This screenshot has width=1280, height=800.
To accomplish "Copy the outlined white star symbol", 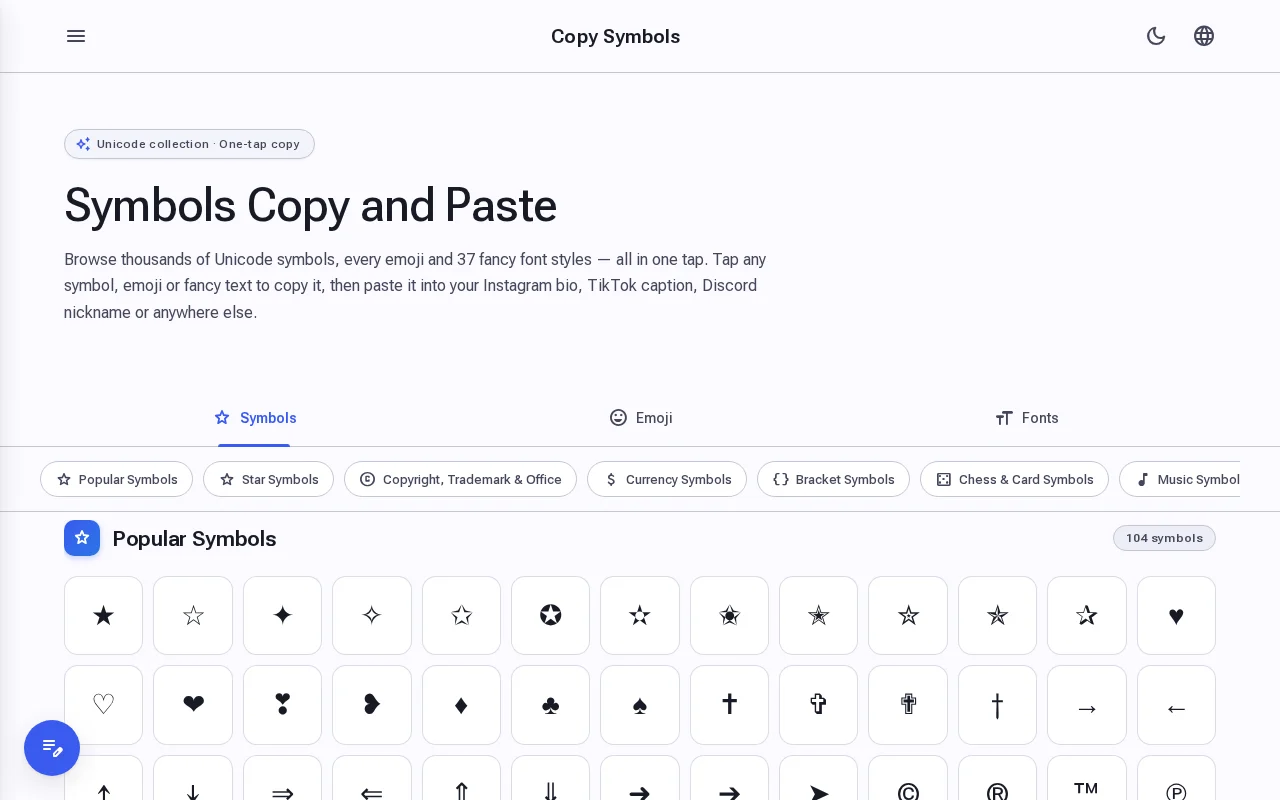I will (x=193, y=615).
